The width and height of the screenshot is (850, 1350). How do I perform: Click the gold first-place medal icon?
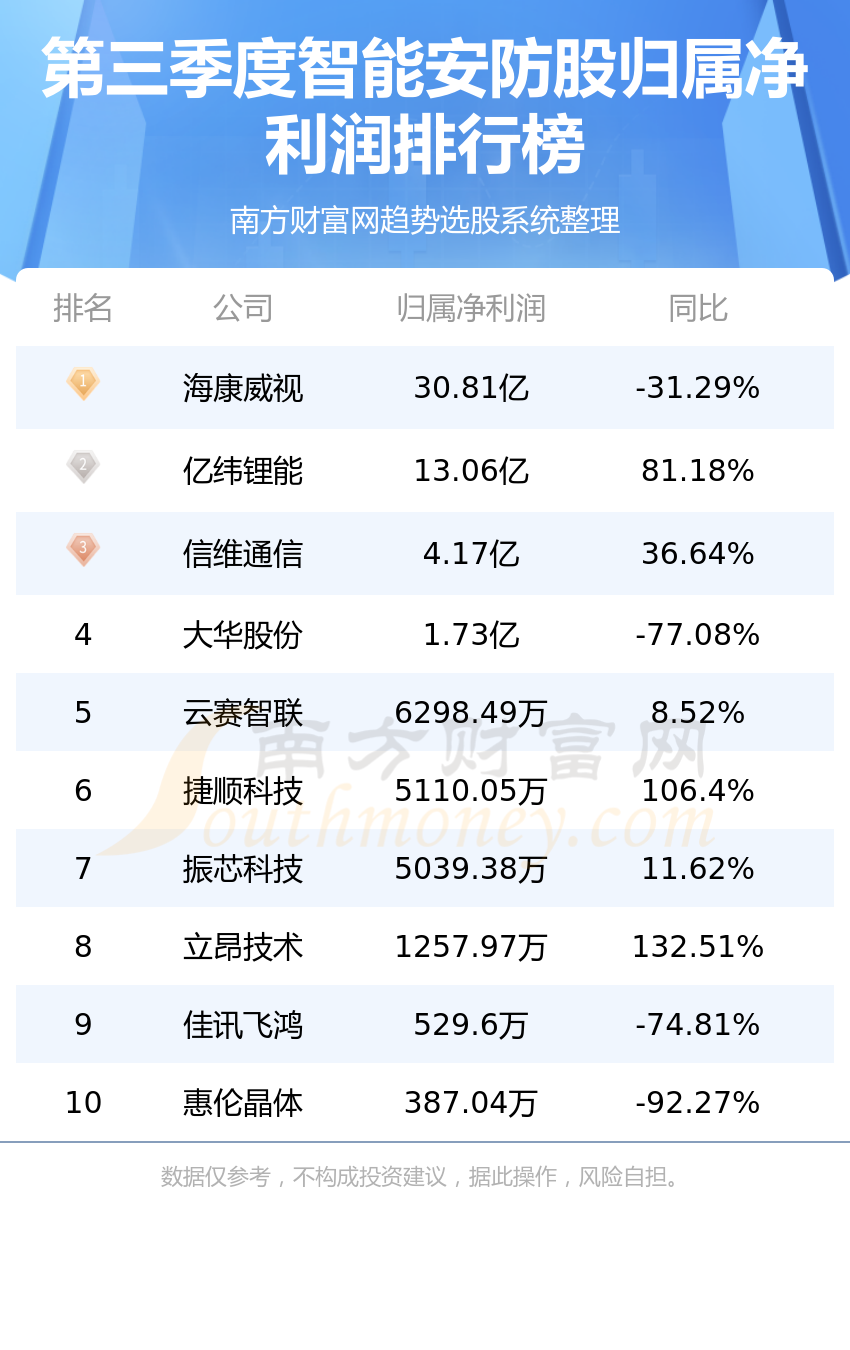pos(83,384)
